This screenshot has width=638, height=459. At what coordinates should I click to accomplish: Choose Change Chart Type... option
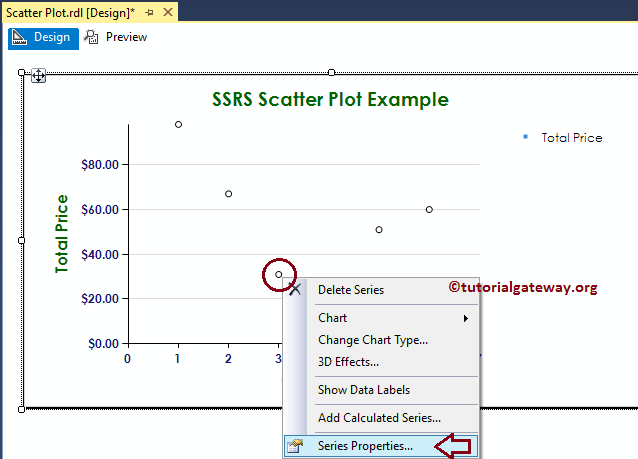(x=373, y=340)
